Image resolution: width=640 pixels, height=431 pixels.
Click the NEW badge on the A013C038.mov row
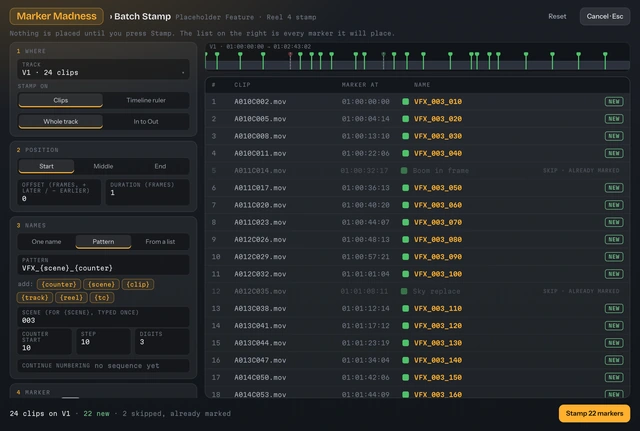click(x=614, y=309)
